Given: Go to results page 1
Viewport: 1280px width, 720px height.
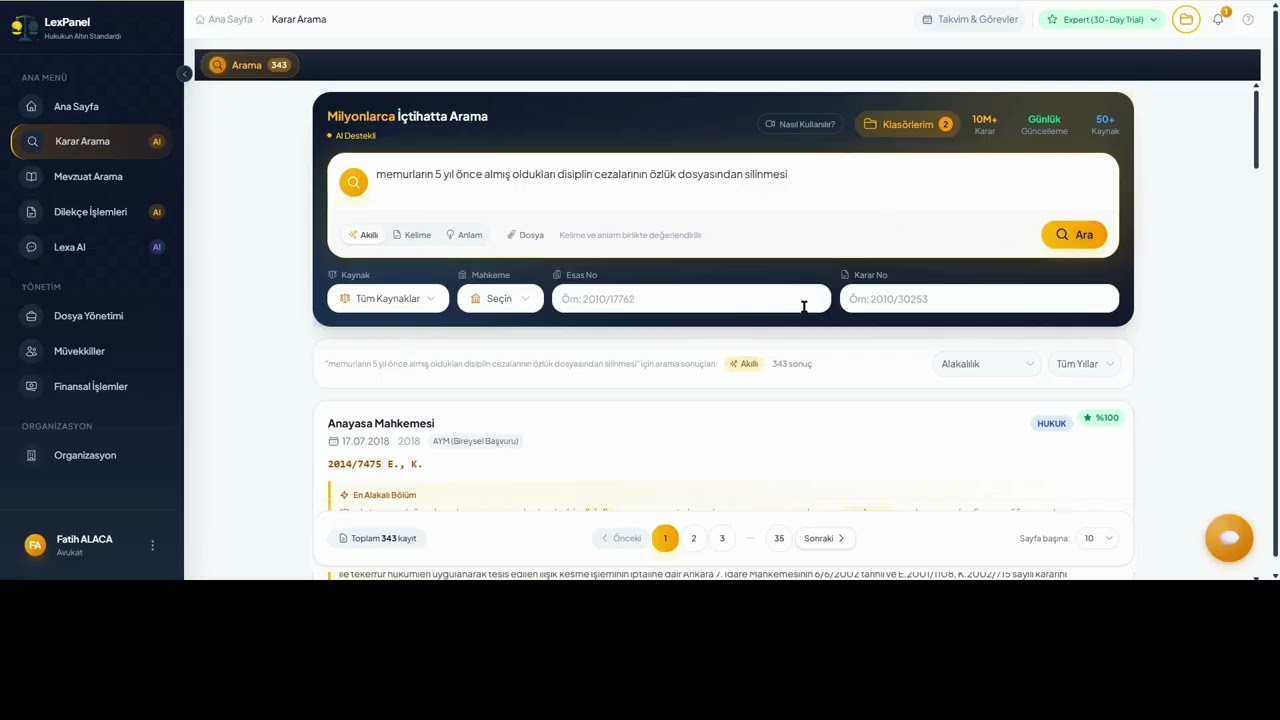Looking at the screenshot, I should point(665,538).
